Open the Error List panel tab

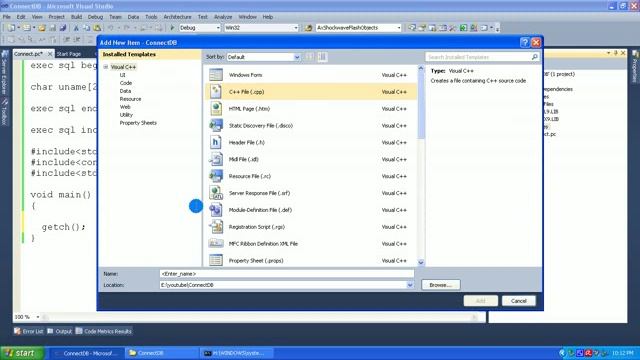pyautogui.click(x=29, y=331)
